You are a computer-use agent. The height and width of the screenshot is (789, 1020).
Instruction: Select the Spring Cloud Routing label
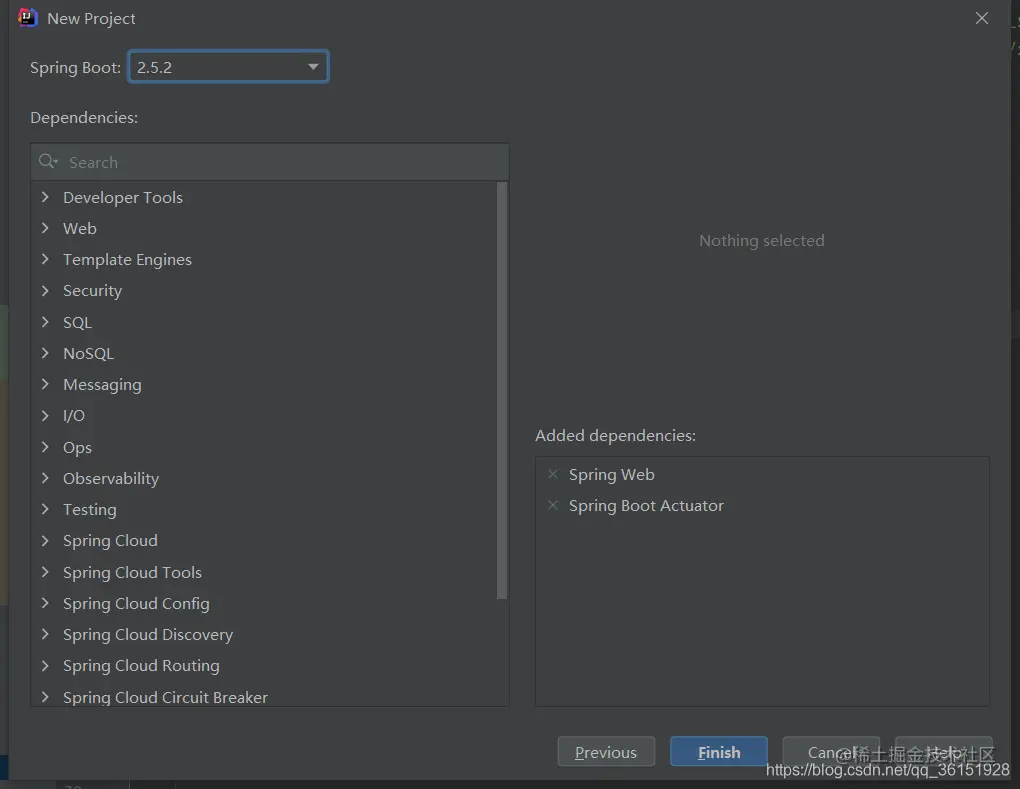click(141, 665)
